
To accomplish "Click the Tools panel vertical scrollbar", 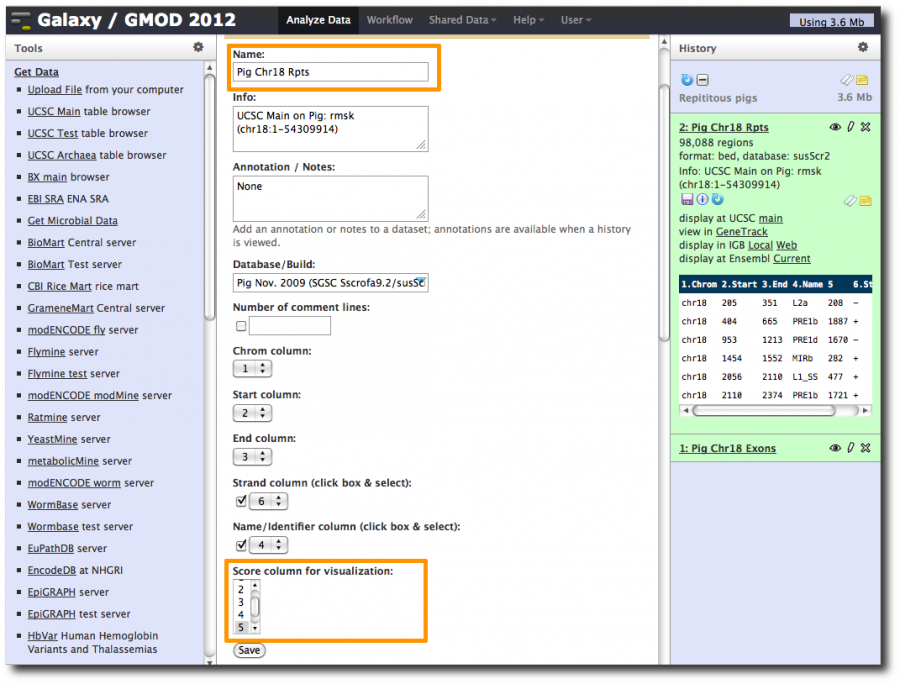I will point(210,195).
